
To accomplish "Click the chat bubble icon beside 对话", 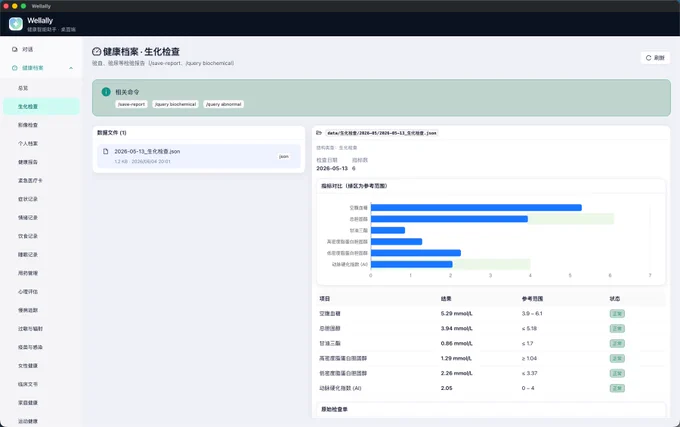I will click(15, 49).
